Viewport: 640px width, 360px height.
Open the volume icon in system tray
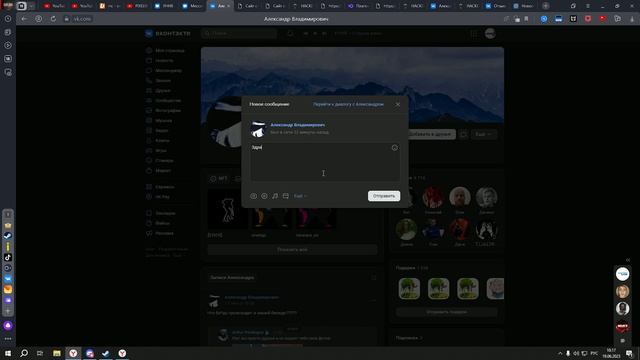576,353
